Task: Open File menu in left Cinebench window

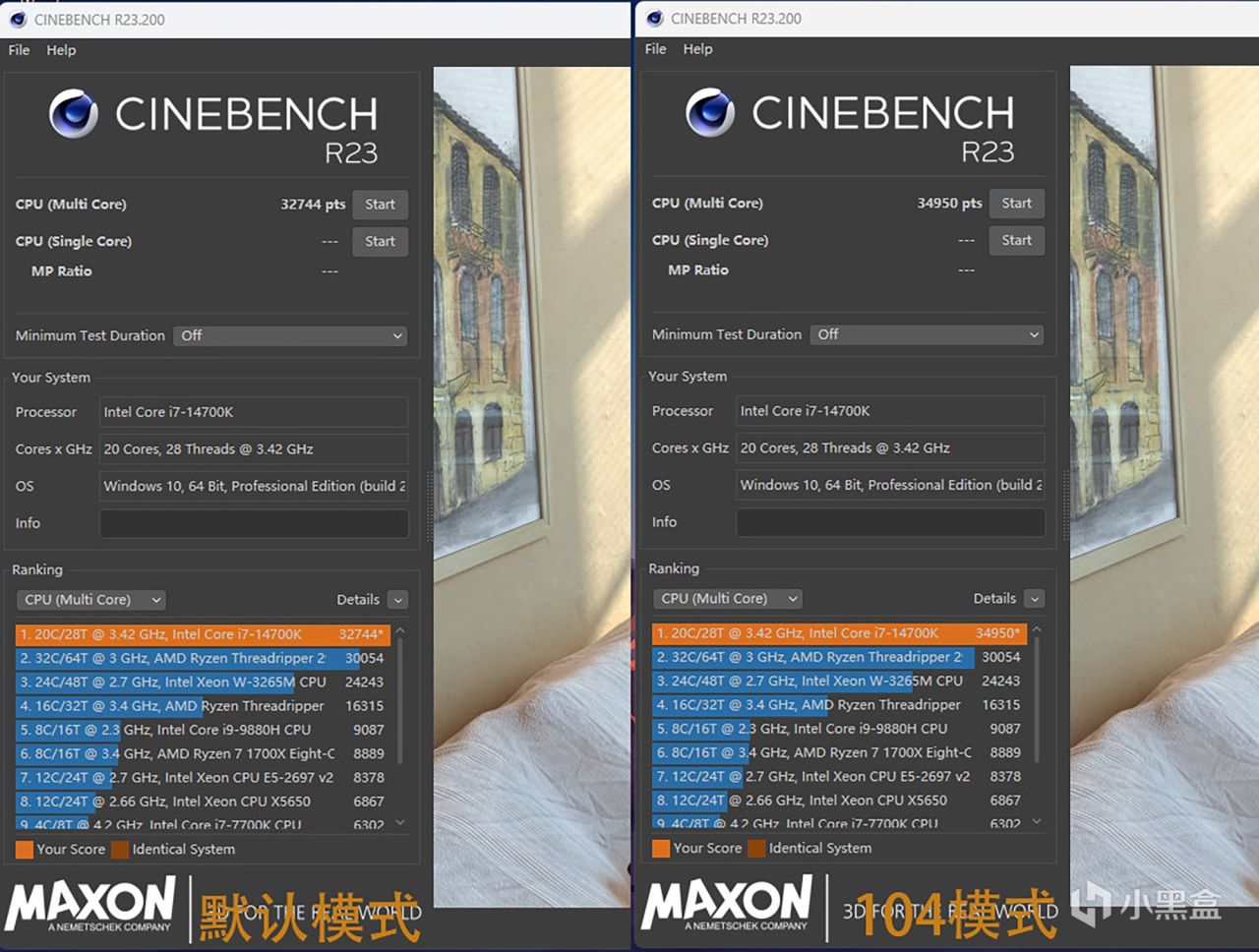Action: tap(19, 50)
